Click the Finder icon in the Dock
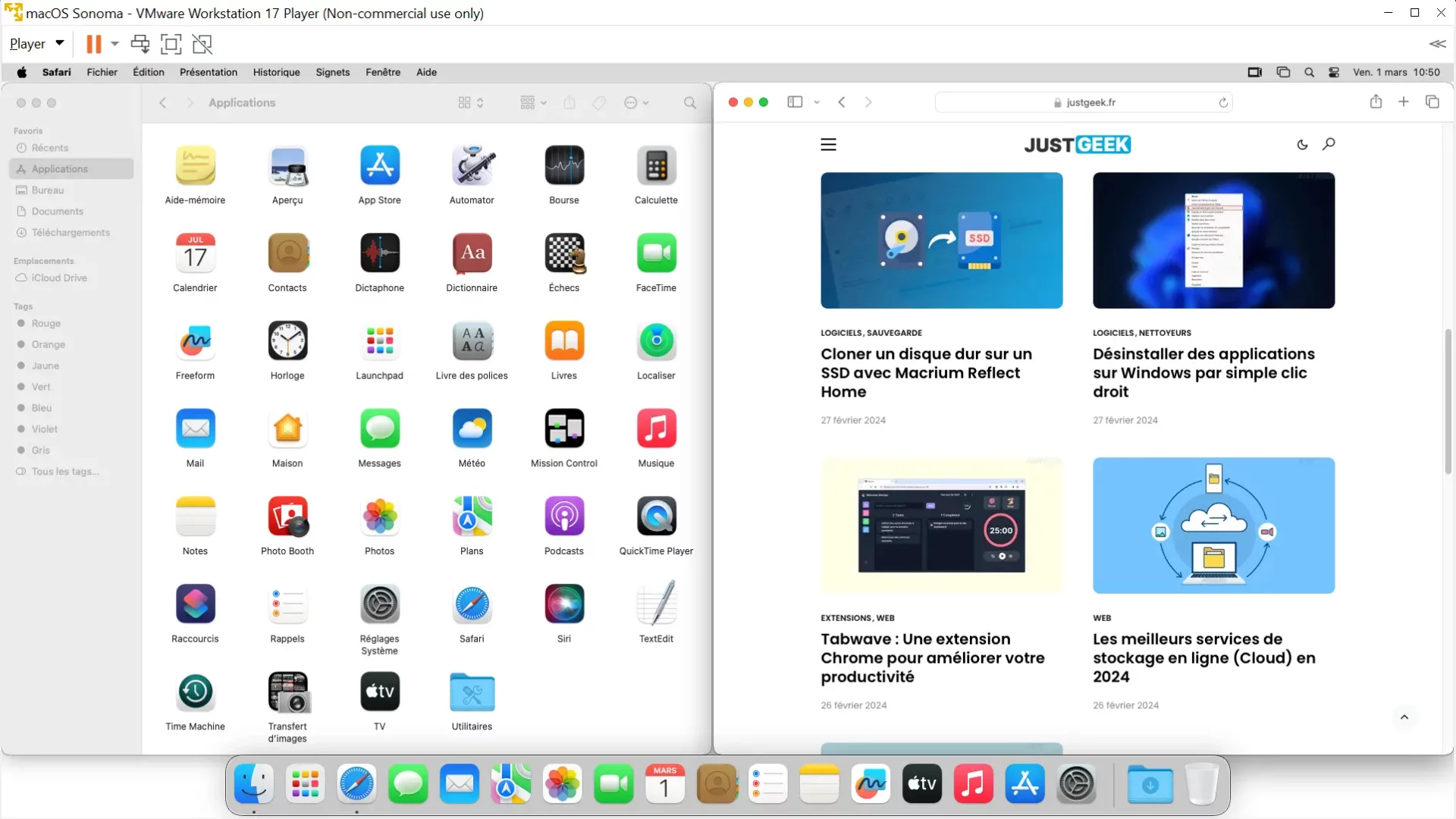 coord(253,783)
